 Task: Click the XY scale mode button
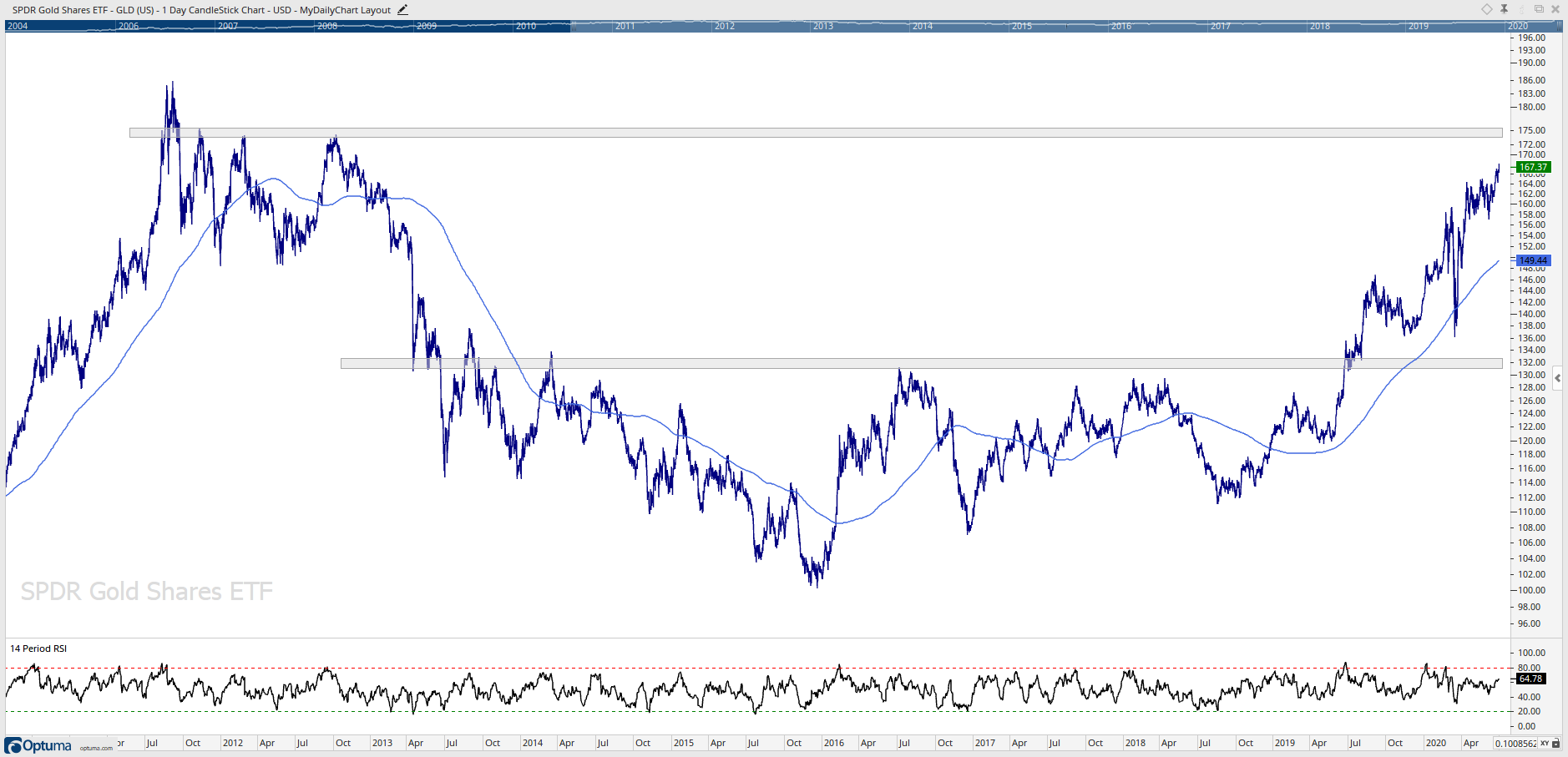1545,743
